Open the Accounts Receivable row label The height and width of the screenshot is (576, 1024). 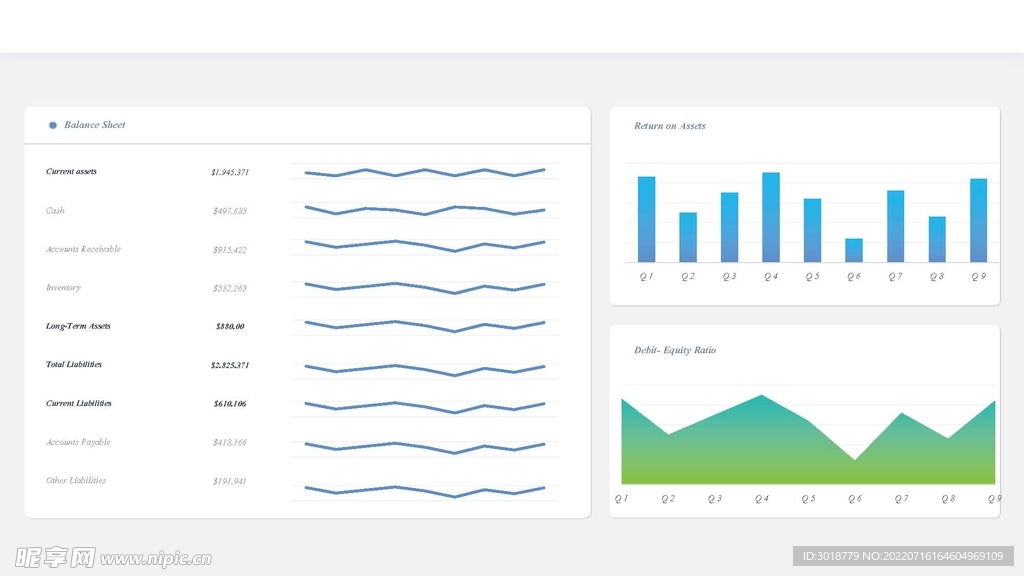point(83,249)
